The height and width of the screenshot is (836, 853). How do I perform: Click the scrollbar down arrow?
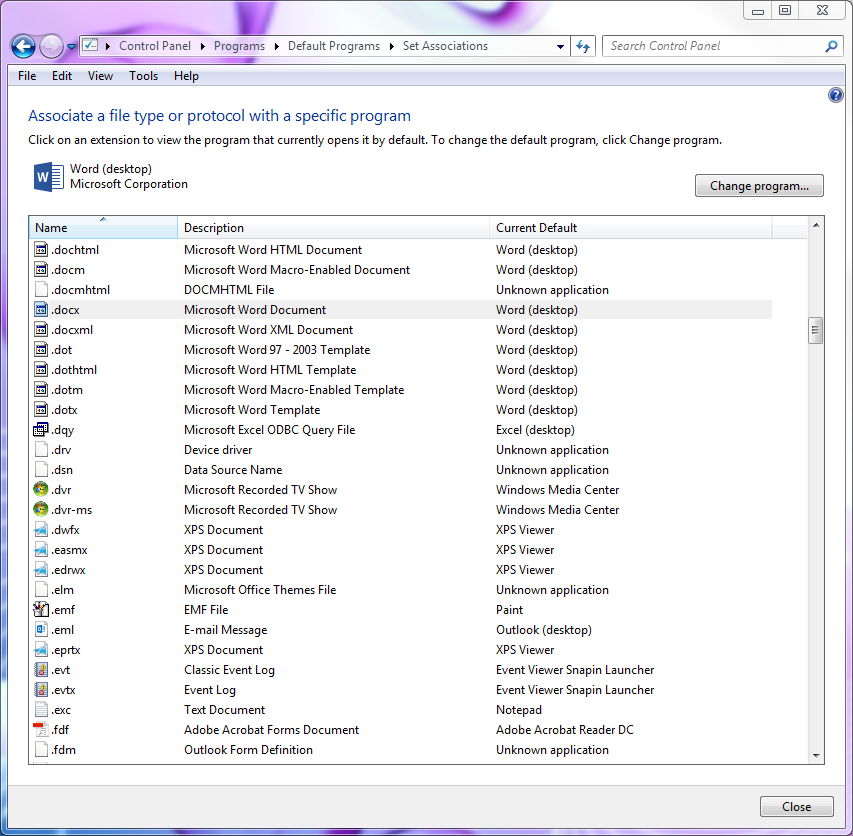pyautogui.click(x=815, y=756)
